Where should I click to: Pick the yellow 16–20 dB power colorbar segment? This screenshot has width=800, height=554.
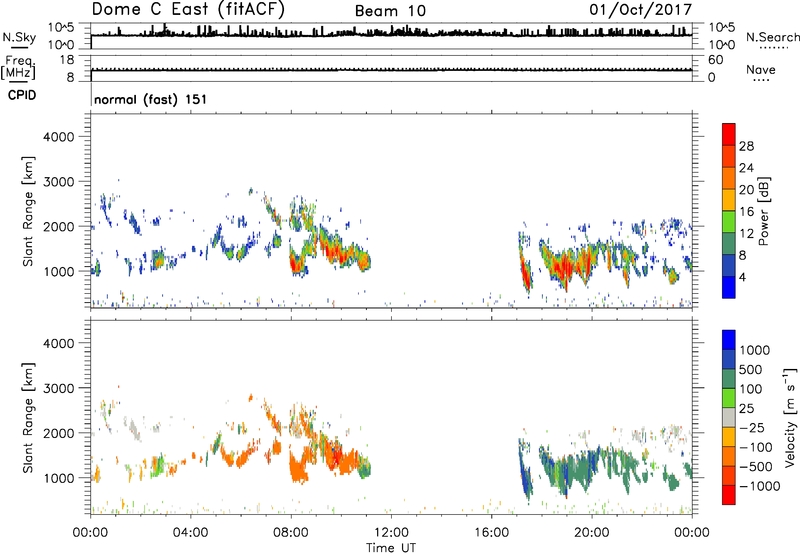729,200
